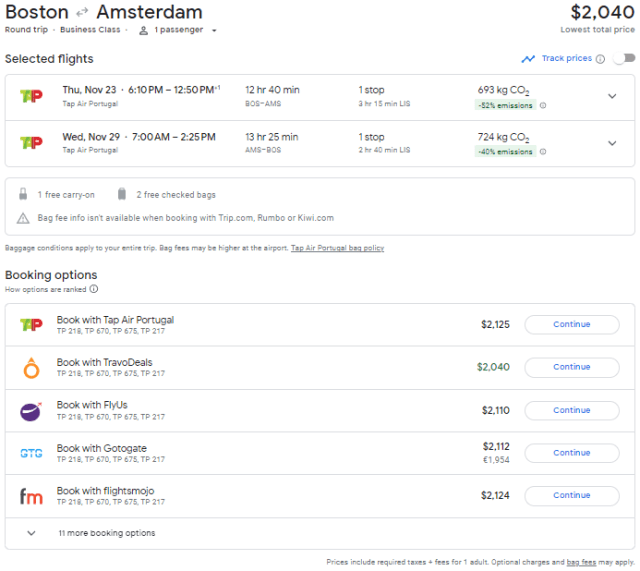
Task: Open info icon beside -40% emissions
Action: point(543,152)
